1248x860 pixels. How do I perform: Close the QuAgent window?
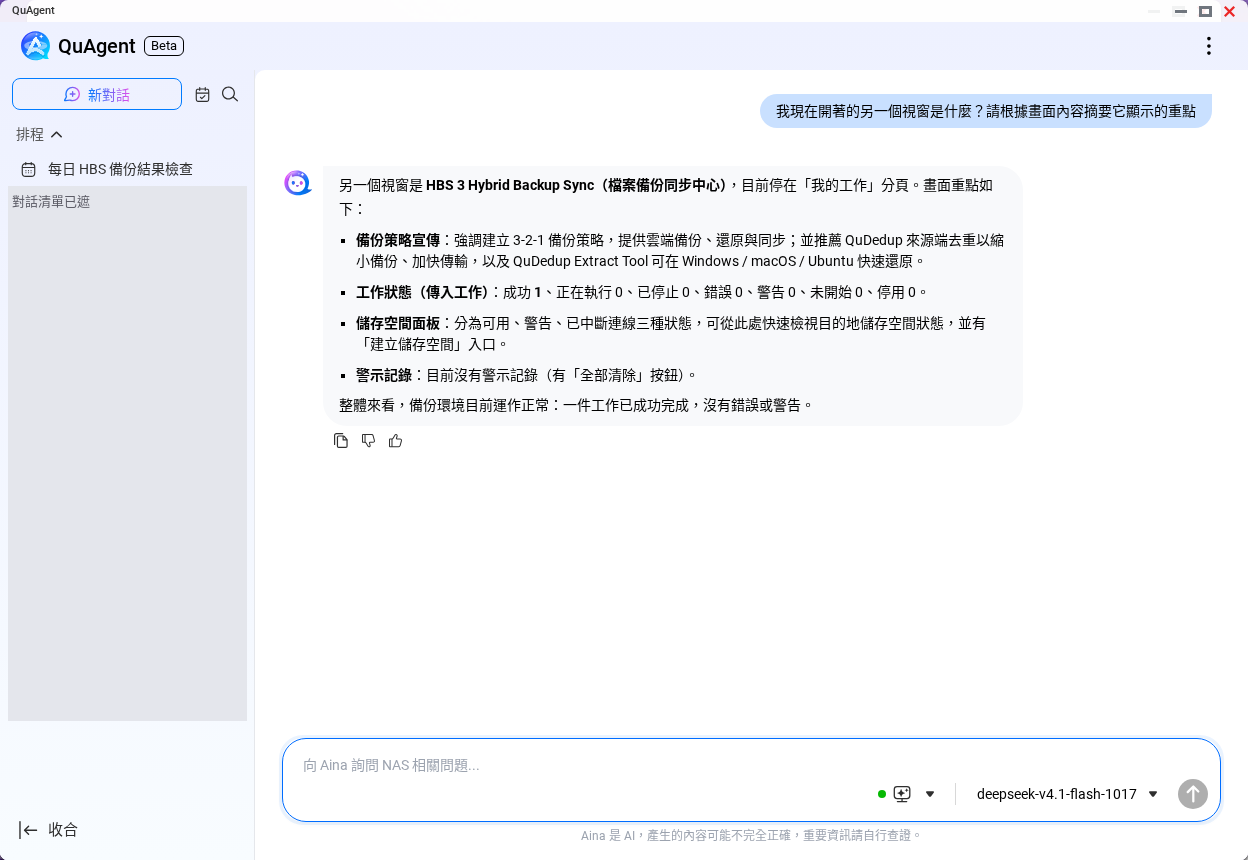[x=1230, y=11]
